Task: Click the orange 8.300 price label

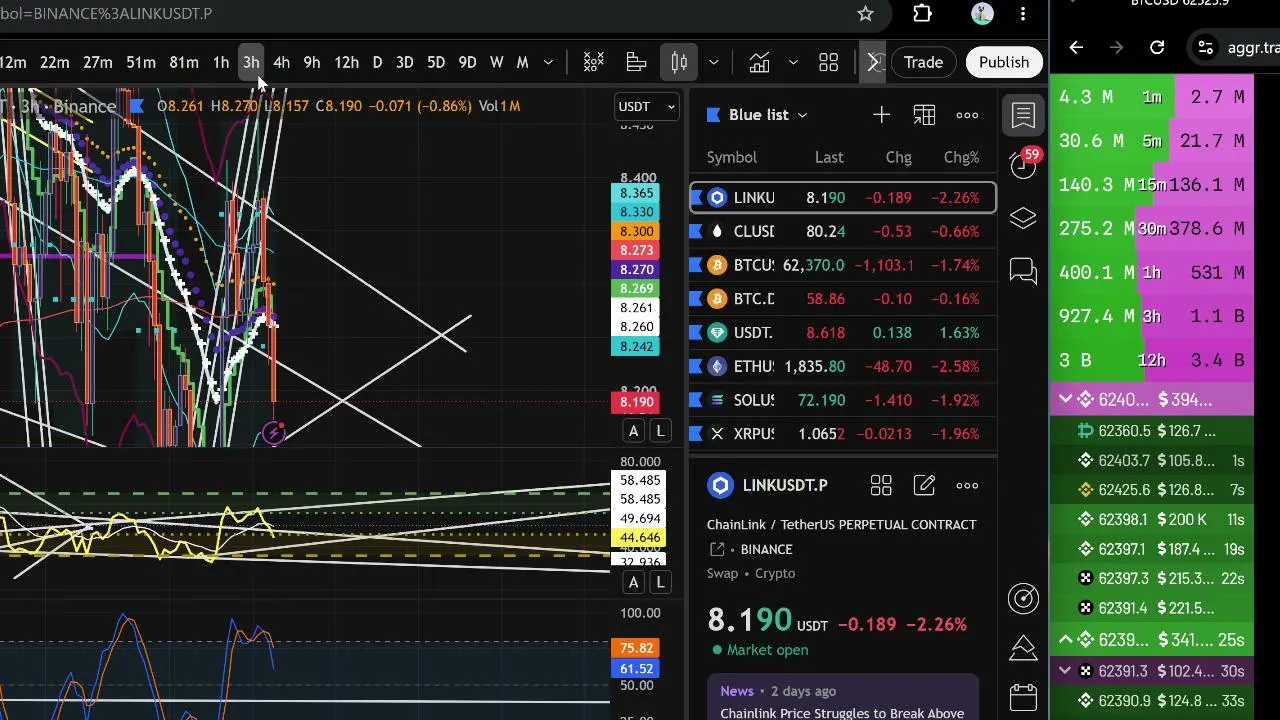Action: [636, 231]
